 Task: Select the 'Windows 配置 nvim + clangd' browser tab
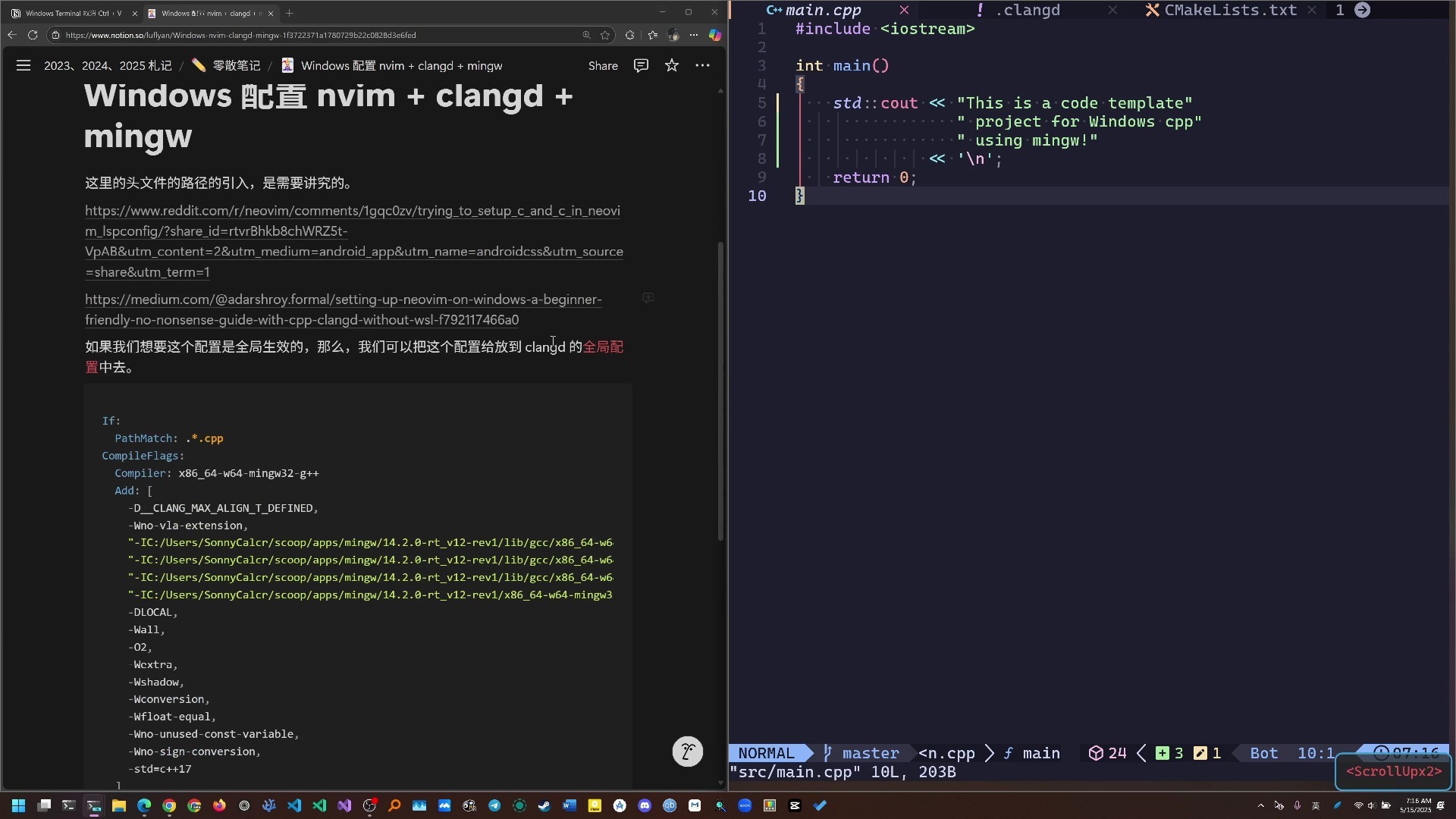click(x=210, y=13)
